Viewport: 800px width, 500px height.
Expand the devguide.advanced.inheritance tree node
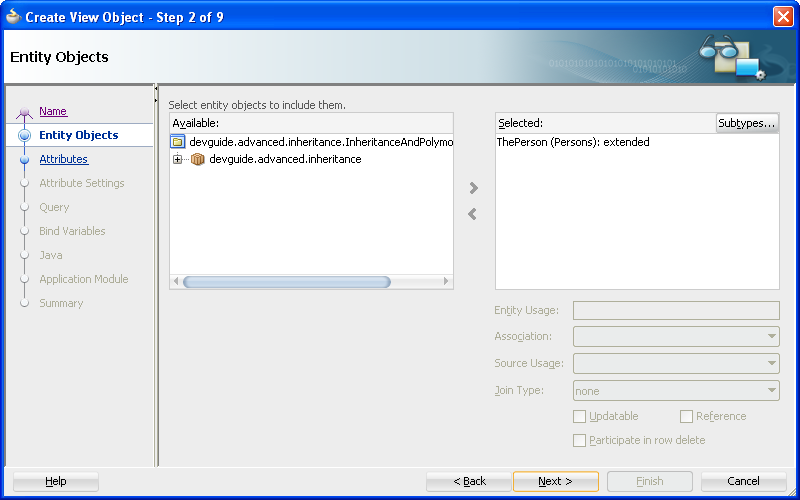(x=178, y=159)
